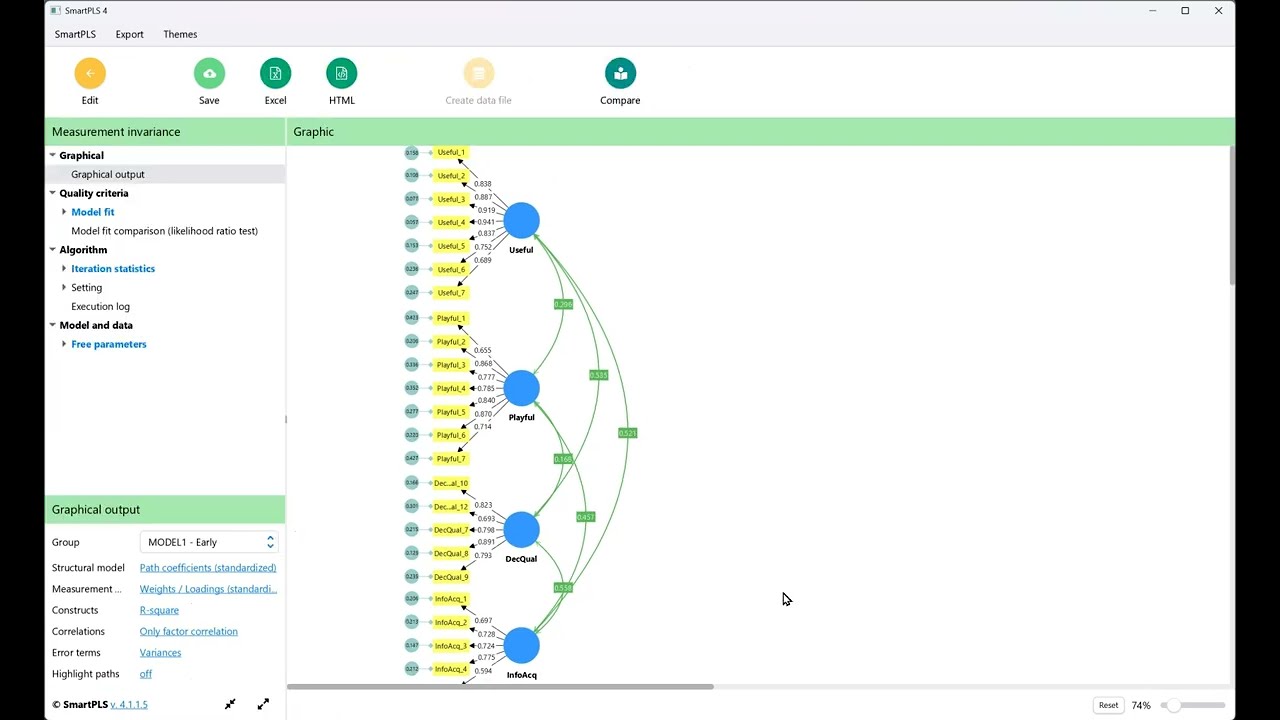Collapse the Model and data section
The image size is (1280, 720).
52,325
